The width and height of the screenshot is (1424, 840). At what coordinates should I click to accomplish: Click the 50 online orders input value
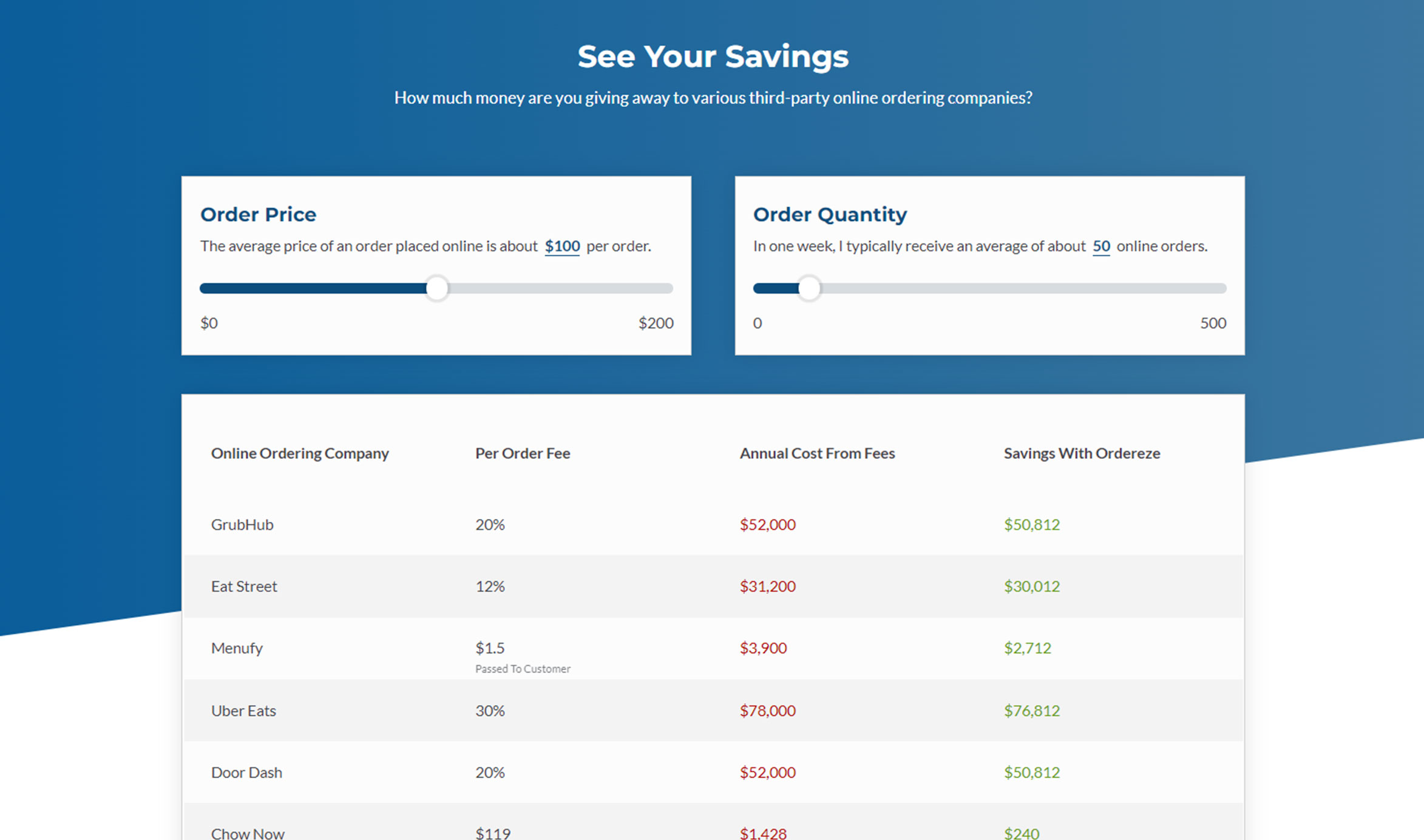point(1101,246)
